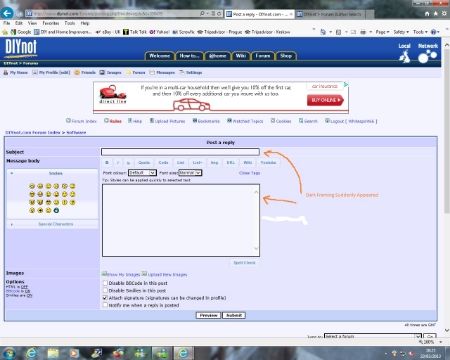
Task: Check Notify me when a reply is posted
Action: 105,305
